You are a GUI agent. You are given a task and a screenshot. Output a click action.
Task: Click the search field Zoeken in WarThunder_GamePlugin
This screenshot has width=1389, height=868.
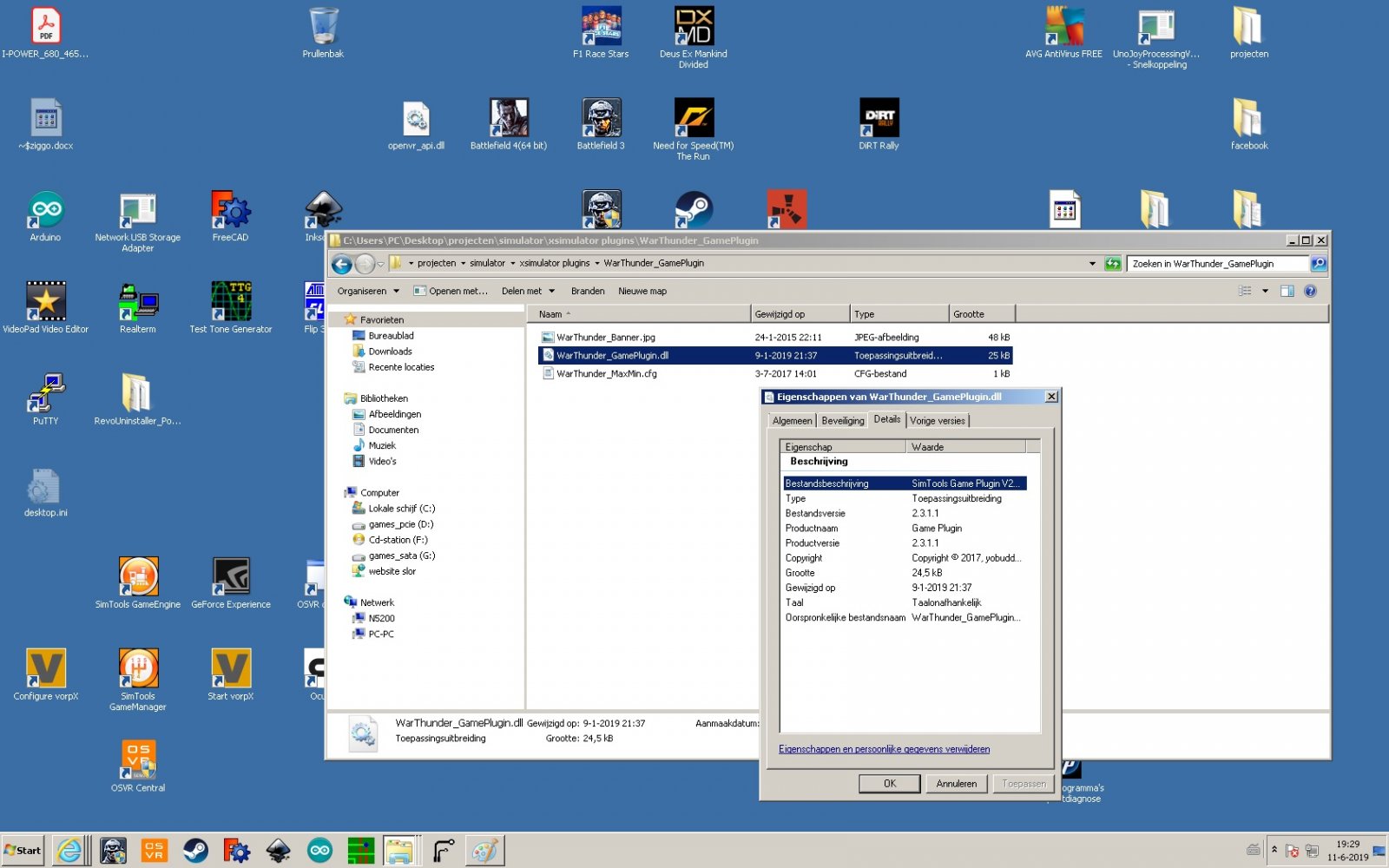(x=1219, y=263)
